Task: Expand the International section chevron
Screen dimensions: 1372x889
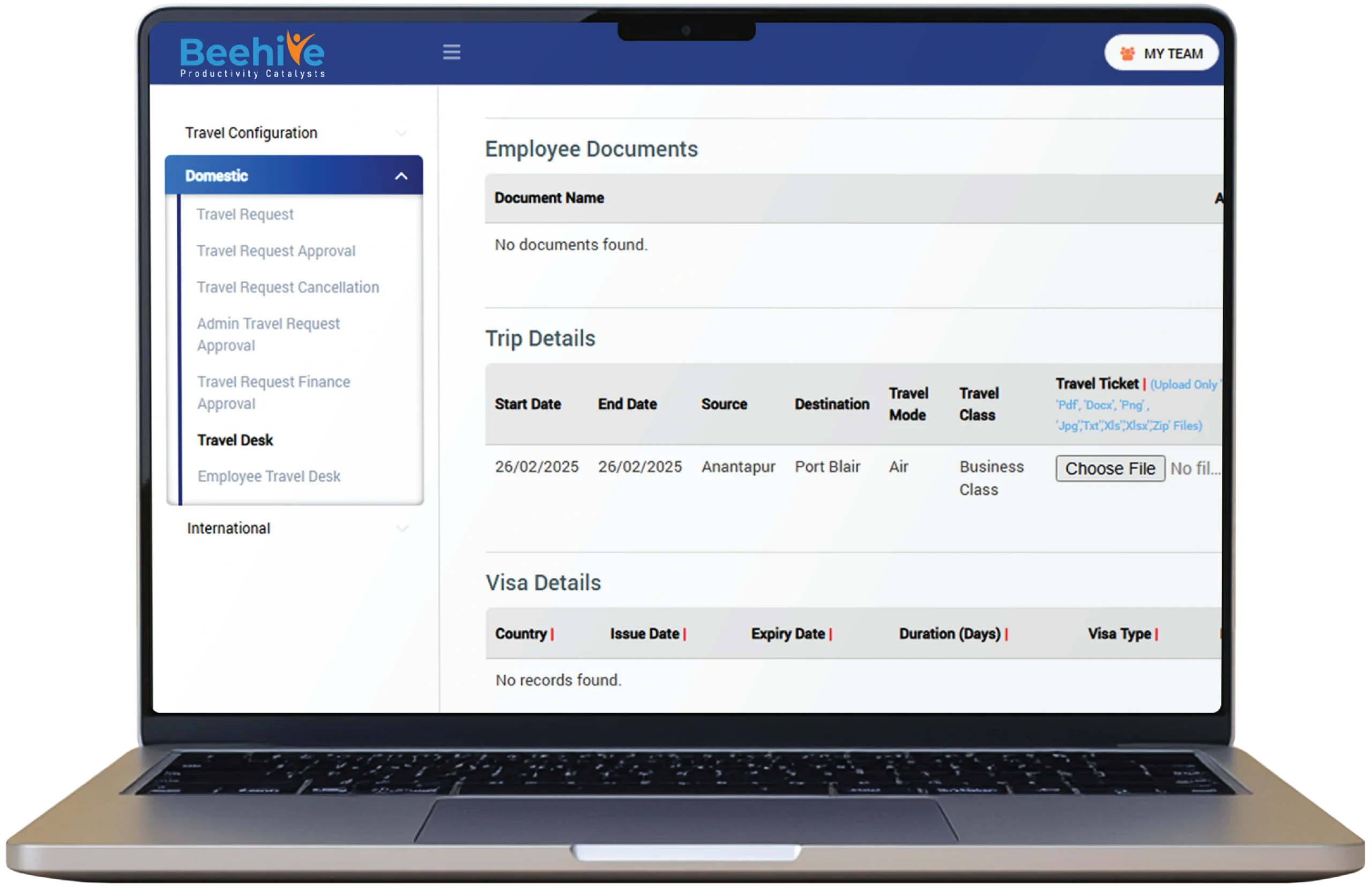Action: pos(402,529)
